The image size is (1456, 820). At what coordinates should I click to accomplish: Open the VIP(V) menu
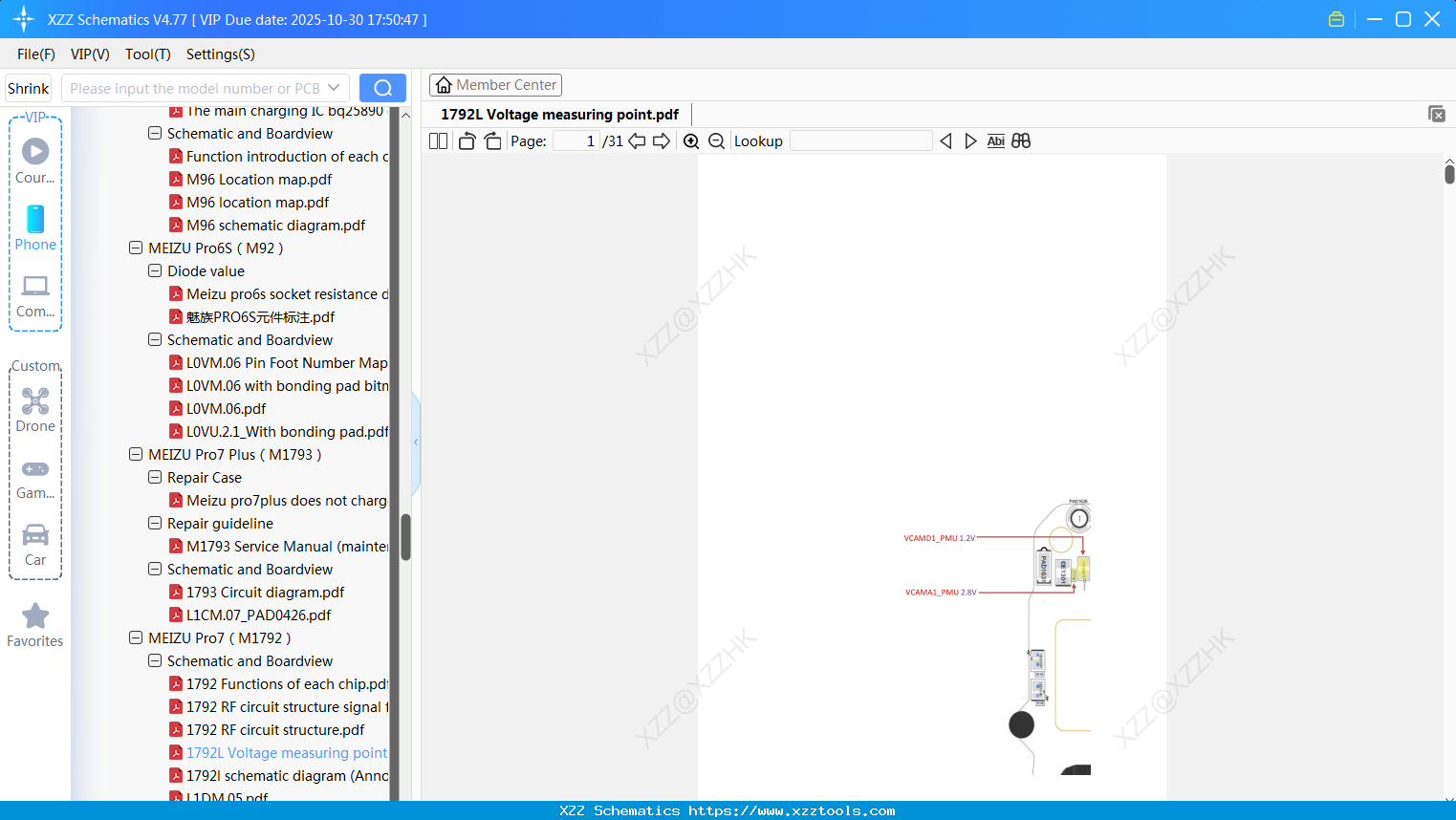click(x=90, y=54)
